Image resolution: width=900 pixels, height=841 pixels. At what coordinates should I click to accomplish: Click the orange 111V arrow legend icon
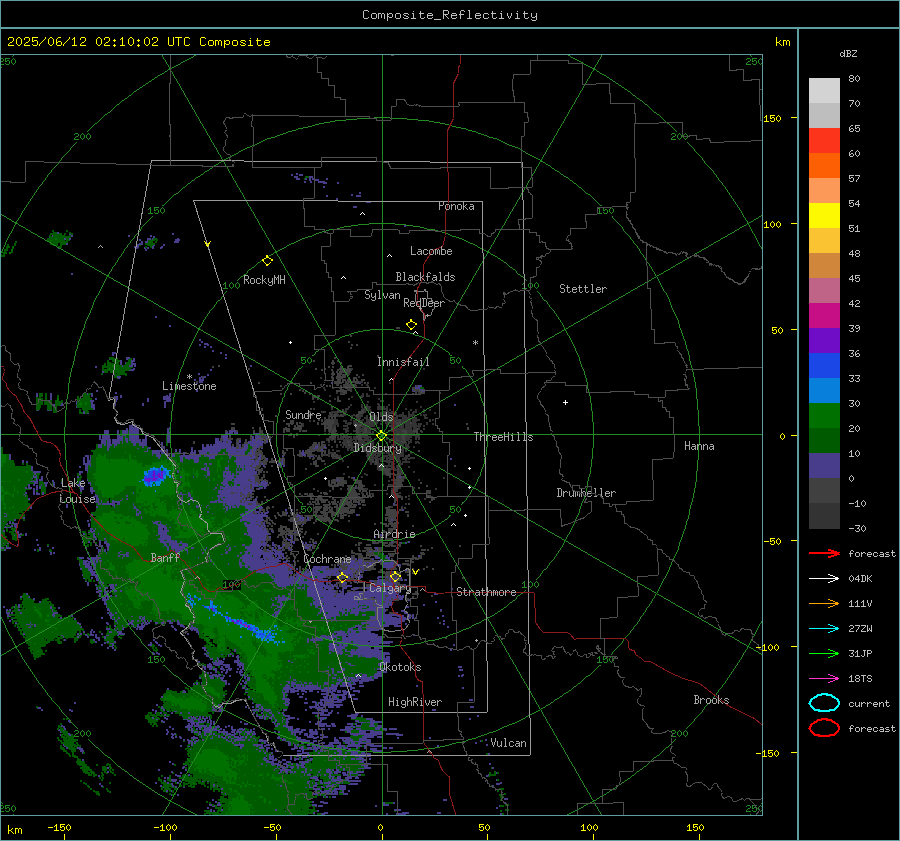coord(824,603)
